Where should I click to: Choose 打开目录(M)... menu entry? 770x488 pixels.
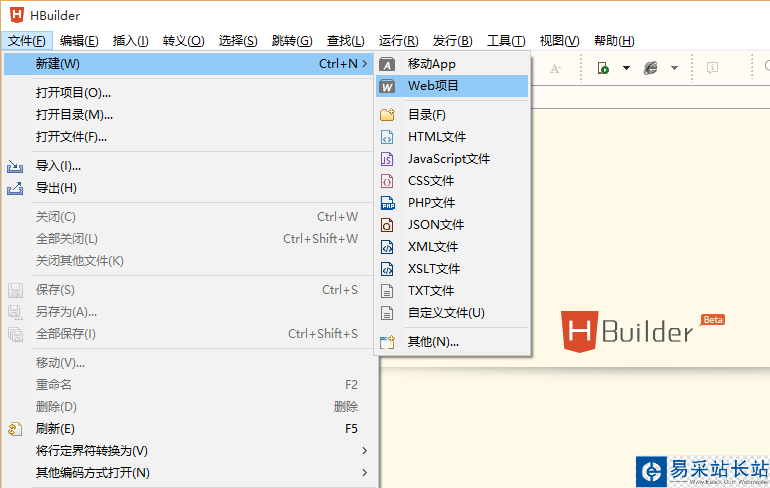pos(189,115)
